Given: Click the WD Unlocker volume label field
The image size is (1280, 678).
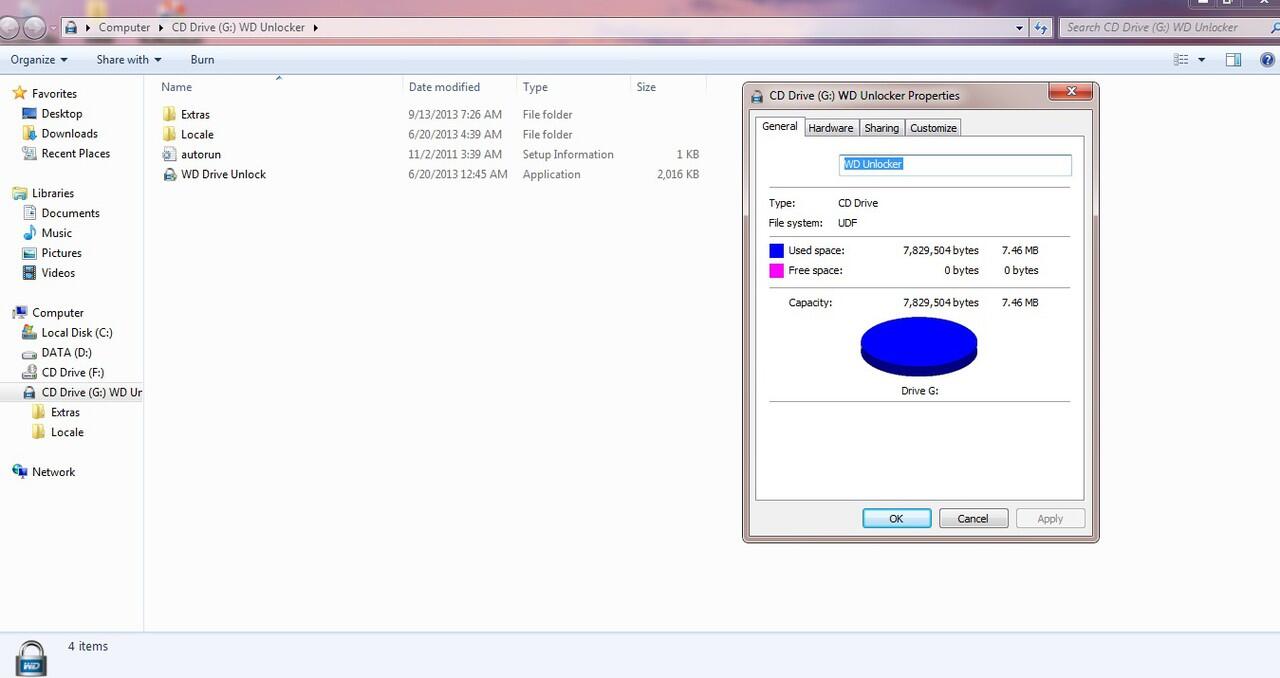Looking at the screenshot, I should click(x=955, y=165).
